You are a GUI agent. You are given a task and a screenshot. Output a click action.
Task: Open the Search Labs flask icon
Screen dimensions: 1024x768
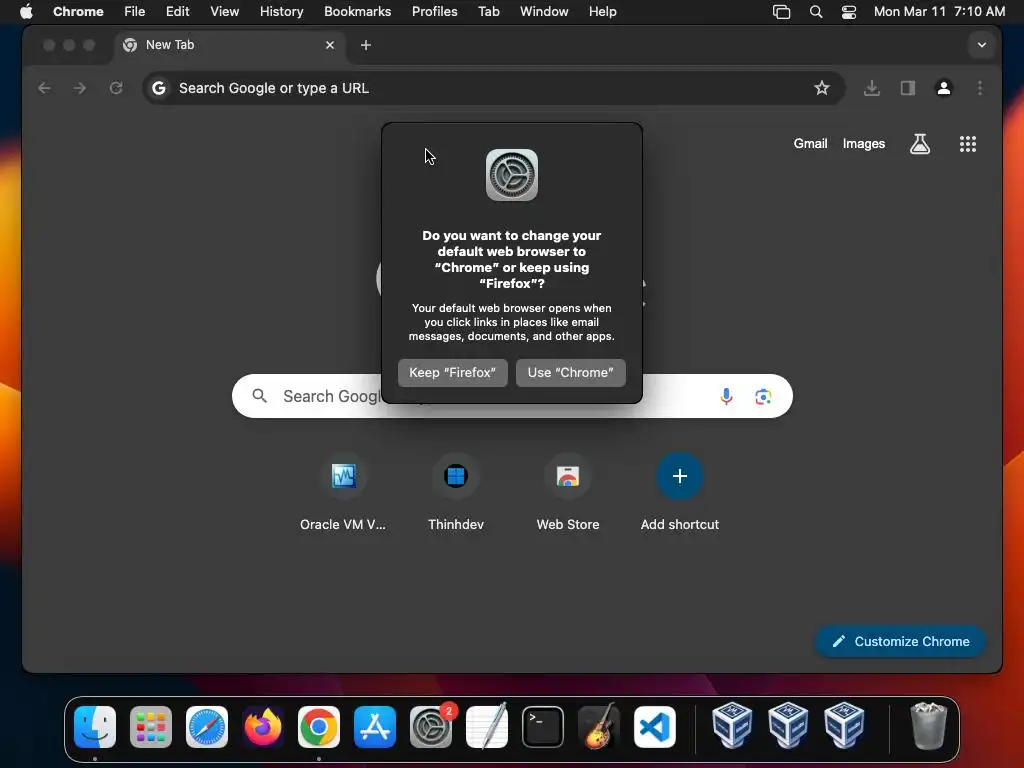point(920,144)
